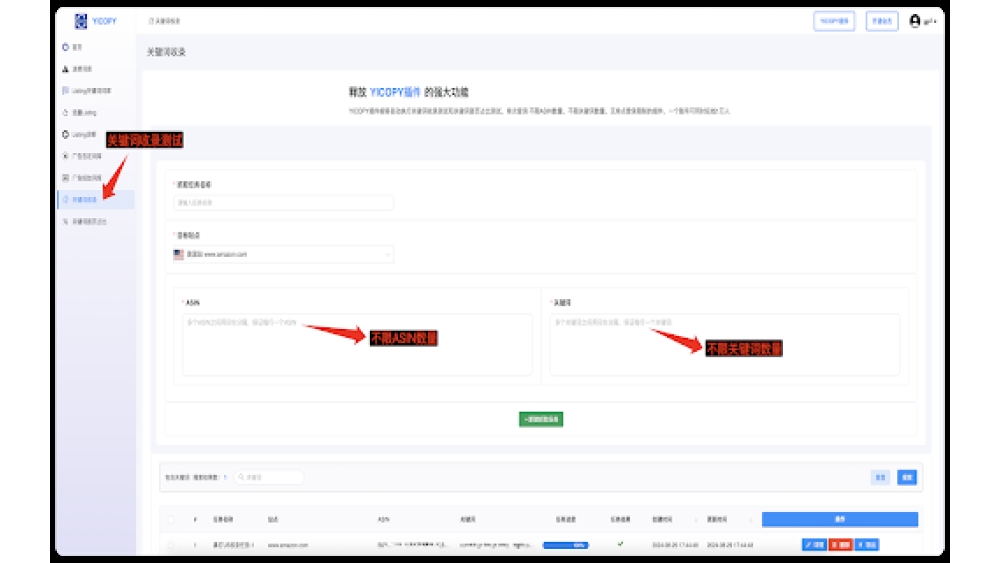Toggle the checkbox for row 1

point(171,545)
